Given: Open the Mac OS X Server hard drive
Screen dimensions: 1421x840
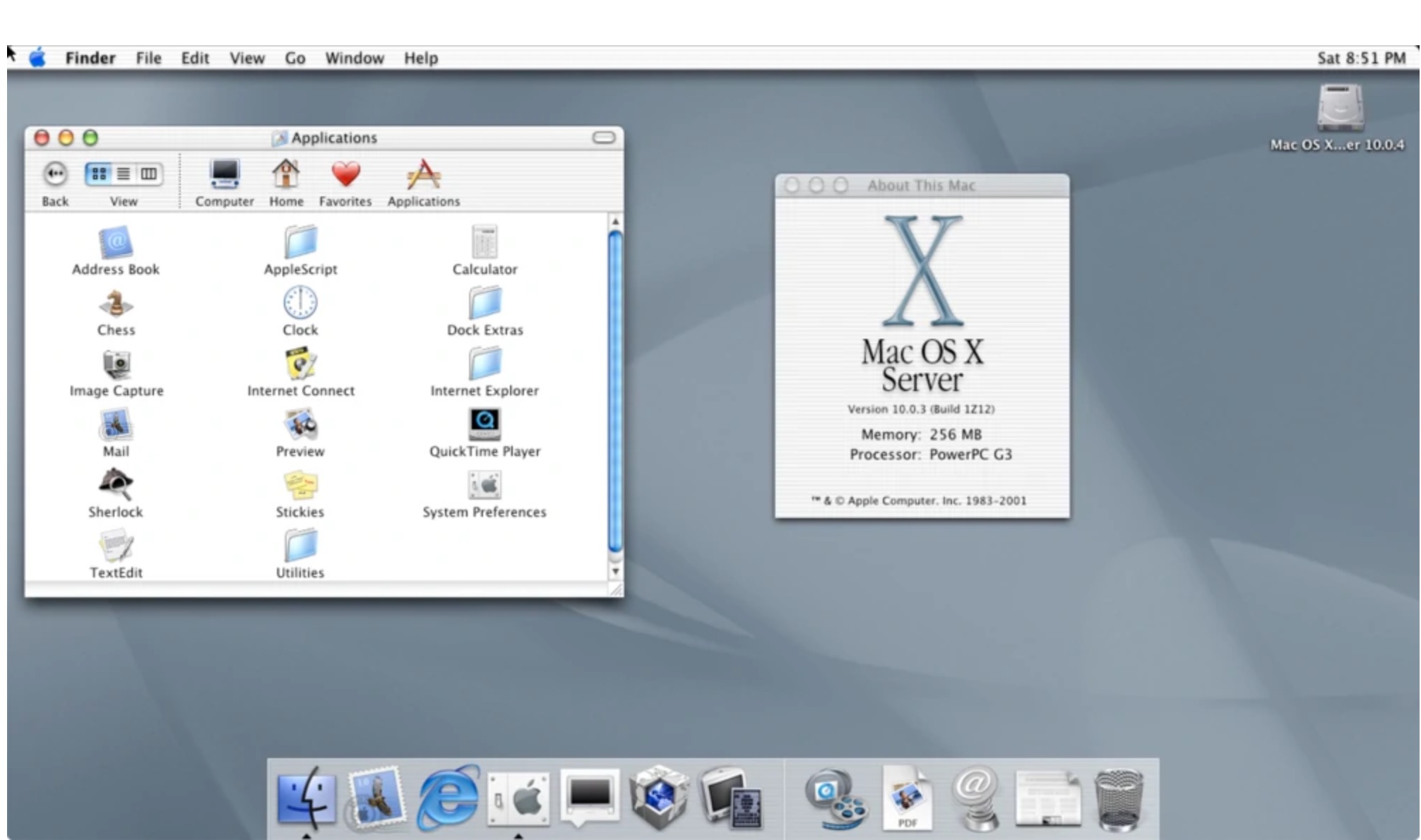Looking at the screenshot, I should 1339,108.
